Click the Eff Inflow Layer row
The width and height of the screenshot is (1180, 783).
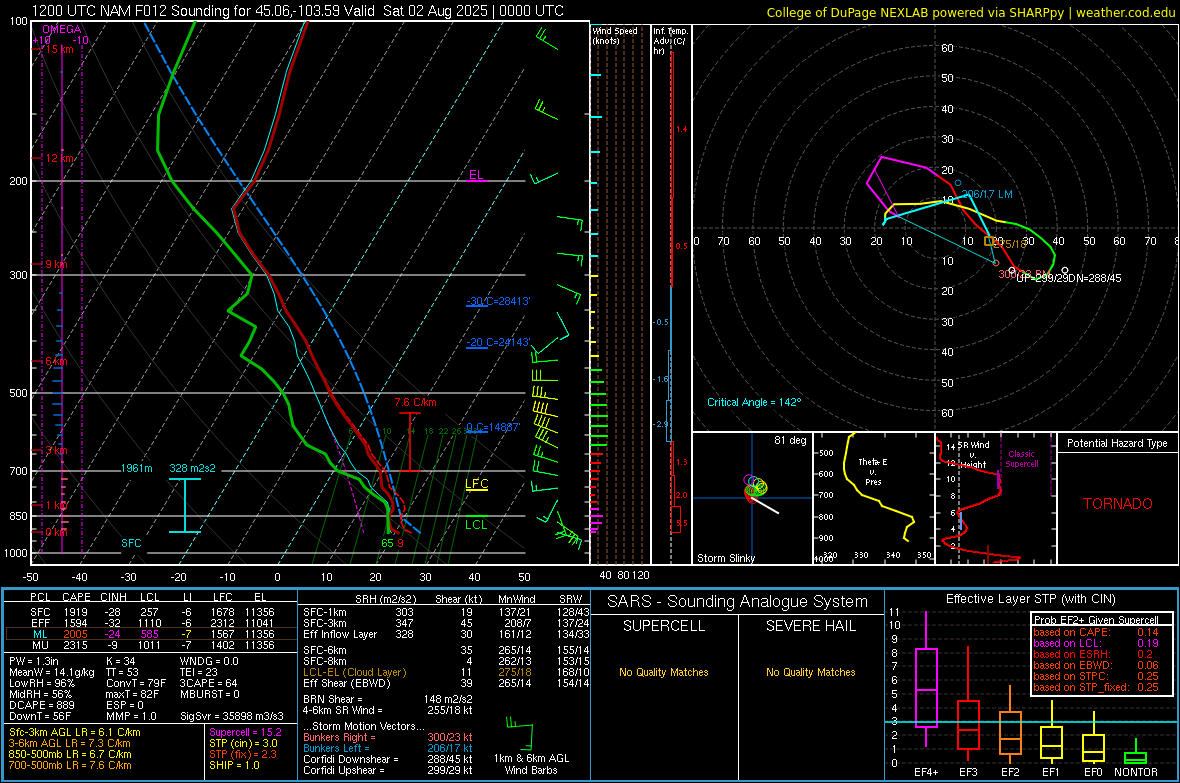click(x=446, y=635)
